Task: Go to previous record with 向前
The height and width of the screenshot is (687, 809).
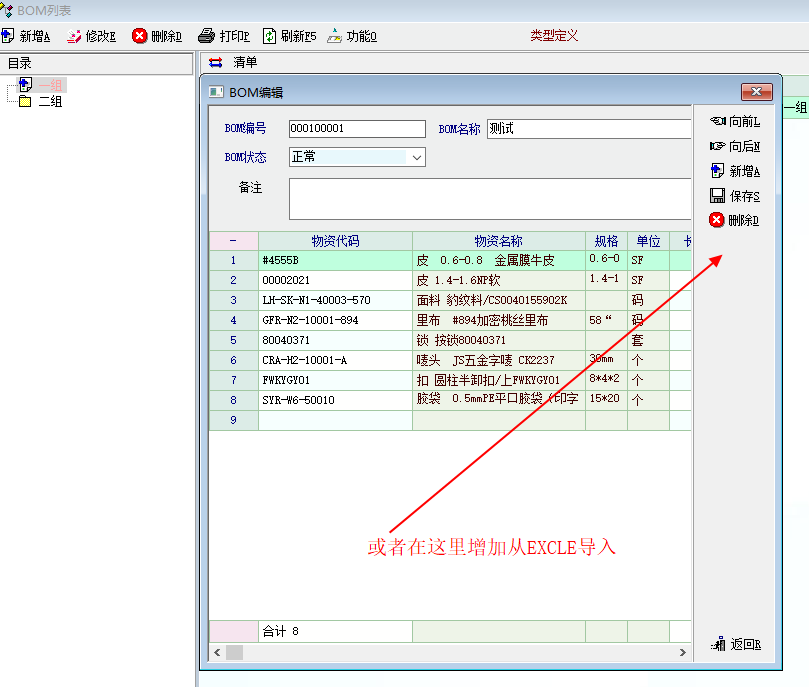Action: coord(735,121)
